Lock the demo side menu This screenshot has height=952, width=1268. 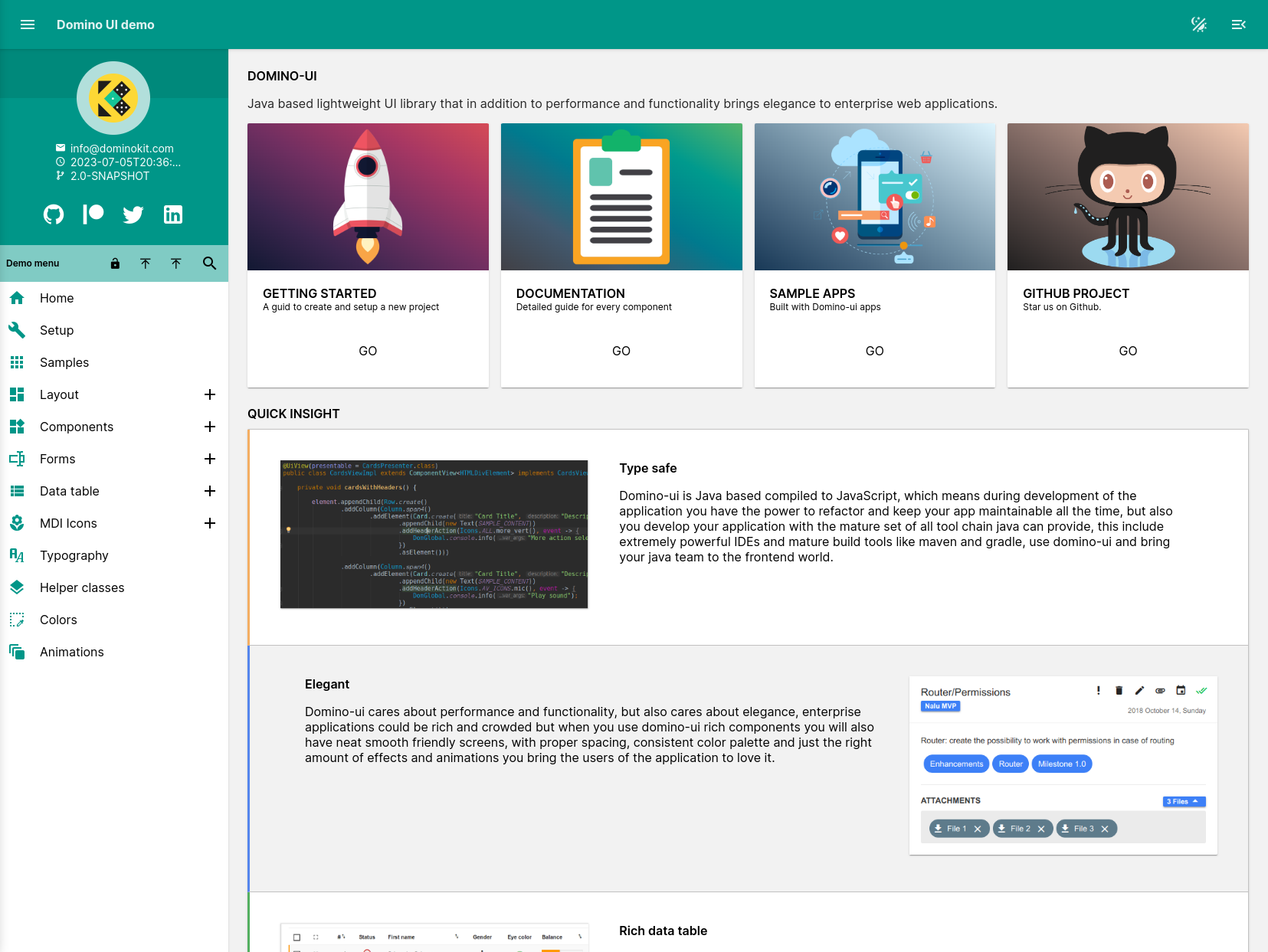(115, 263)
